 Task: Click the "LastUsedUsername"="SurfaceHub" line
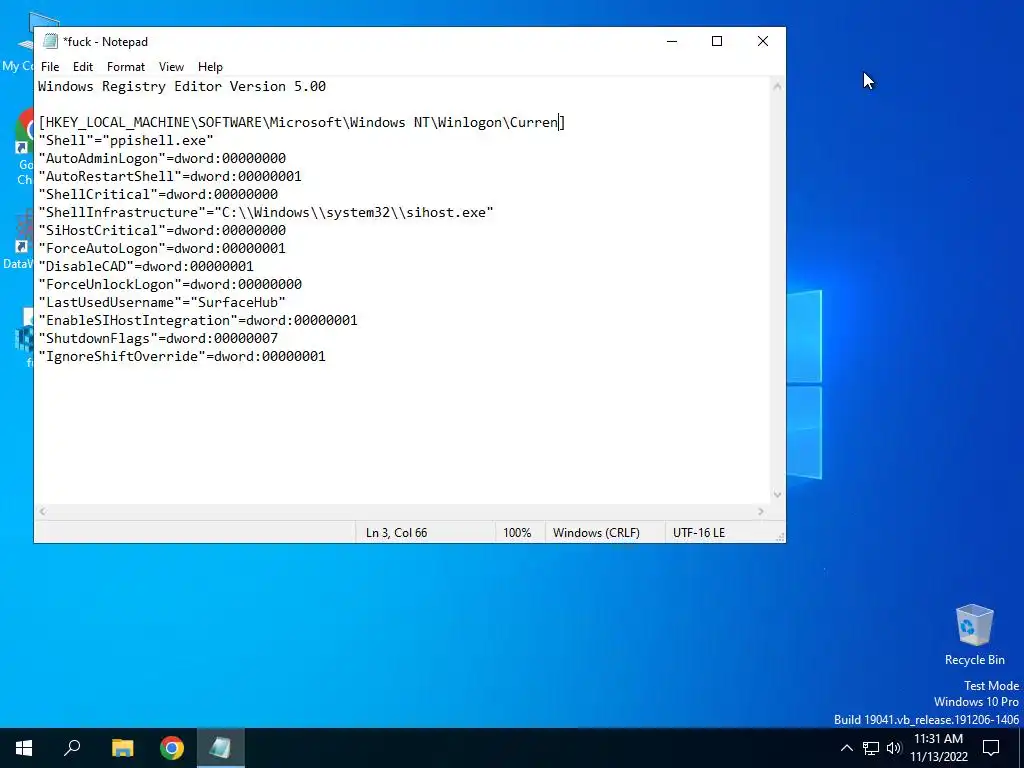pyautogui.click(x=162, y=302)
